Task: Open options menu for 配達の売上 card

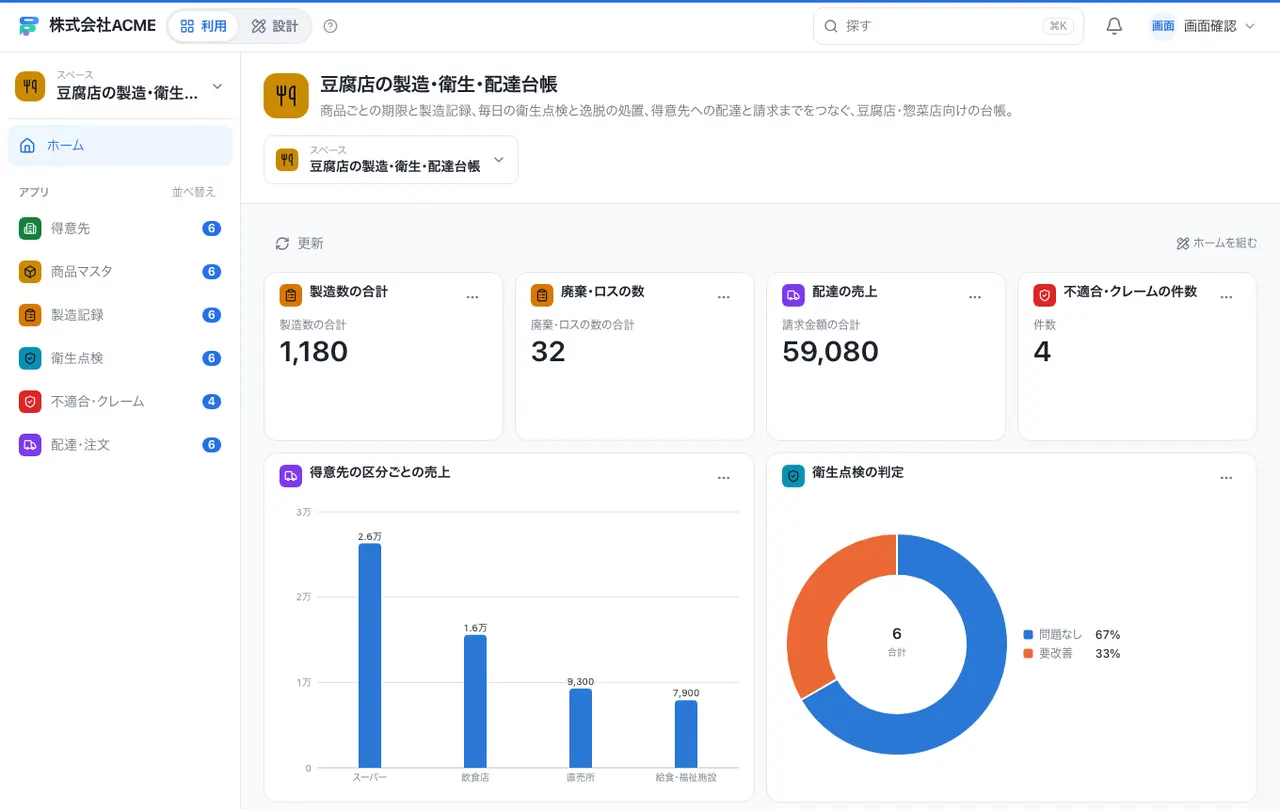Action: [975, 296]
